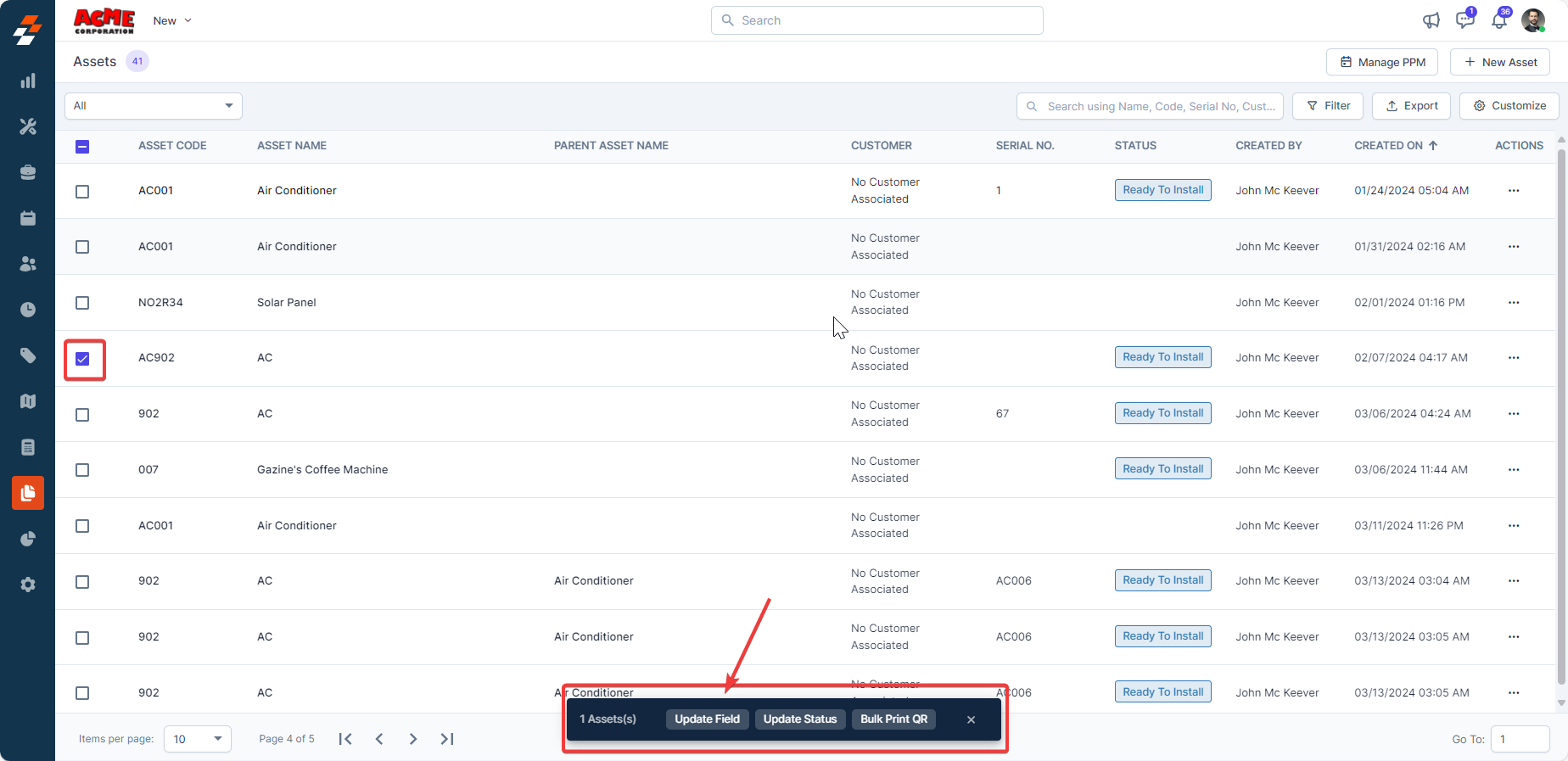Open the Items per page dropdown

click(x=197, y=739)
